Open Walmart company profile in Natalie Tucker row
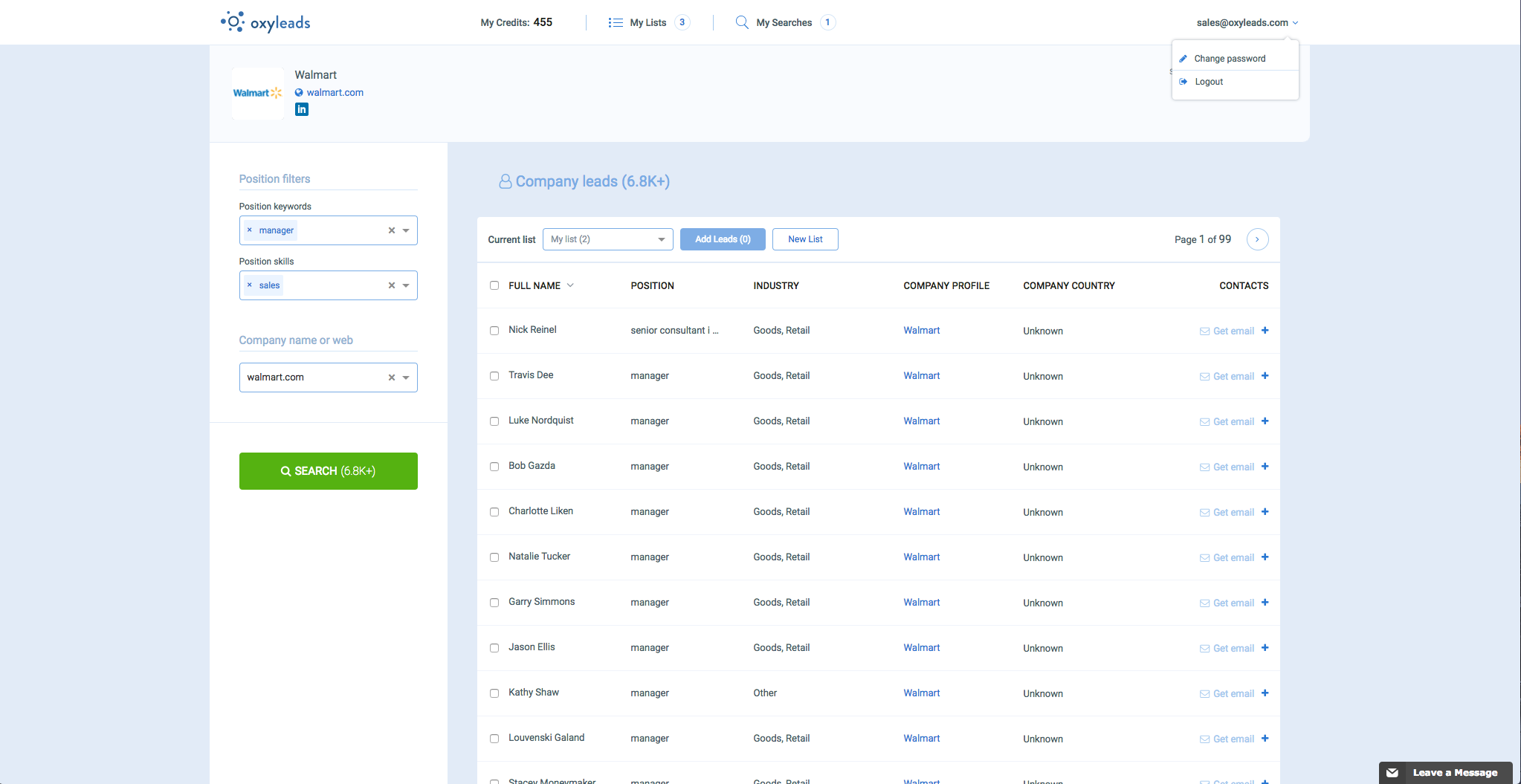 click(x=921, y=557)
